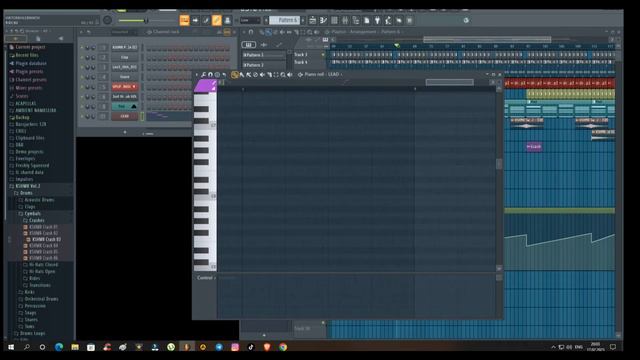Mute the third channel in Channel rack
The height and width of the screenshot is (360, 640).
click(82, 67)
